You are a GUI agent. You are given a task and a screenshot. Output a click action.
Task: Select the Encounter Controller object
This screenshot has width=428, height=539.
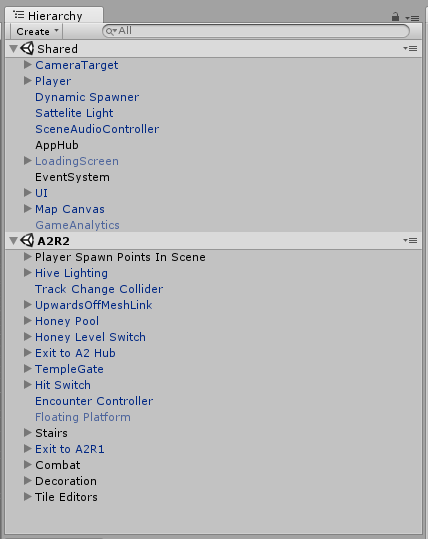(94, 401)
